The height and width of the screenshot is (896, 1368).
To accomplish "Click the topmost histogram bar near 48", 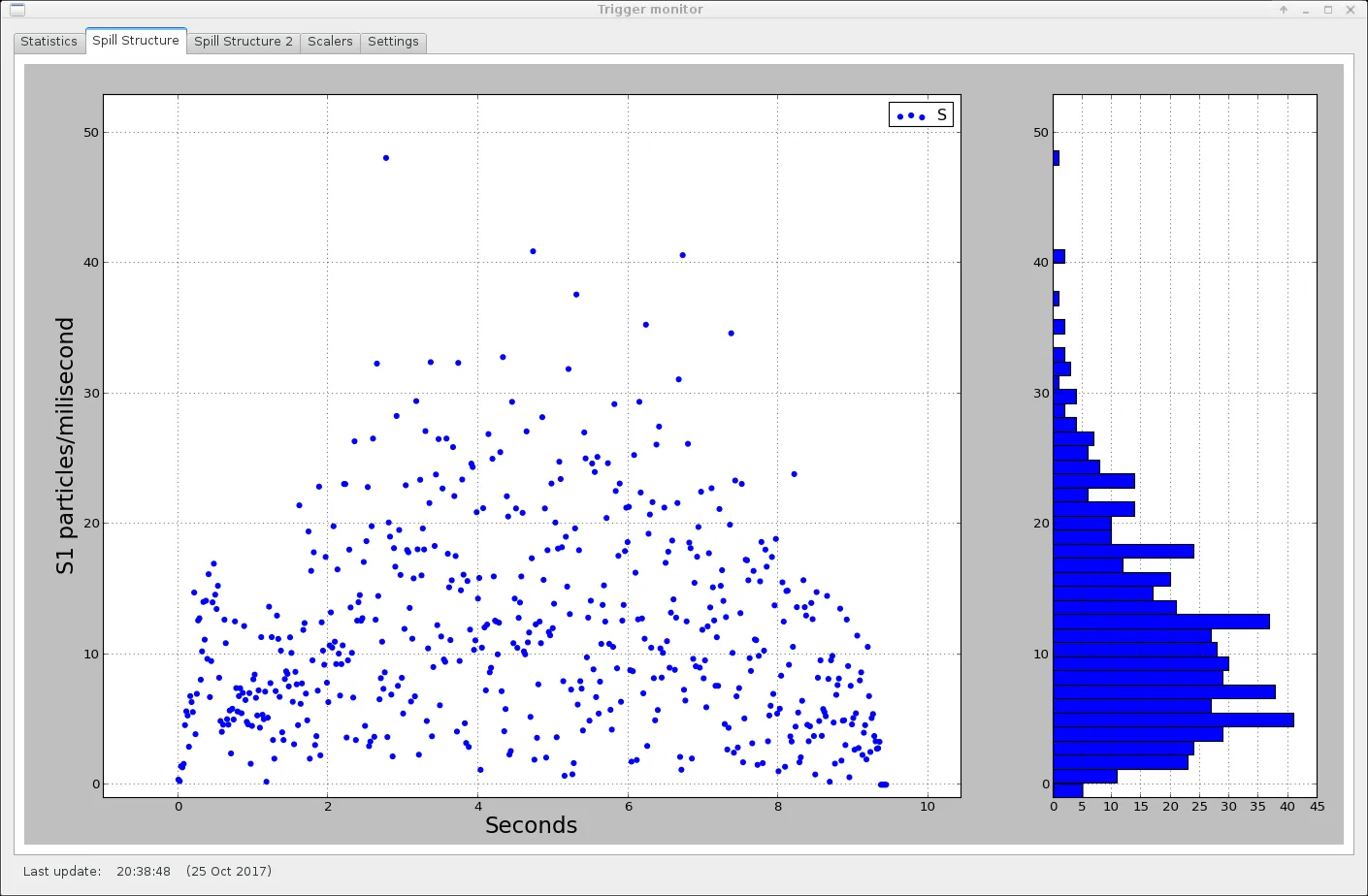I will tap(1057, 158).
